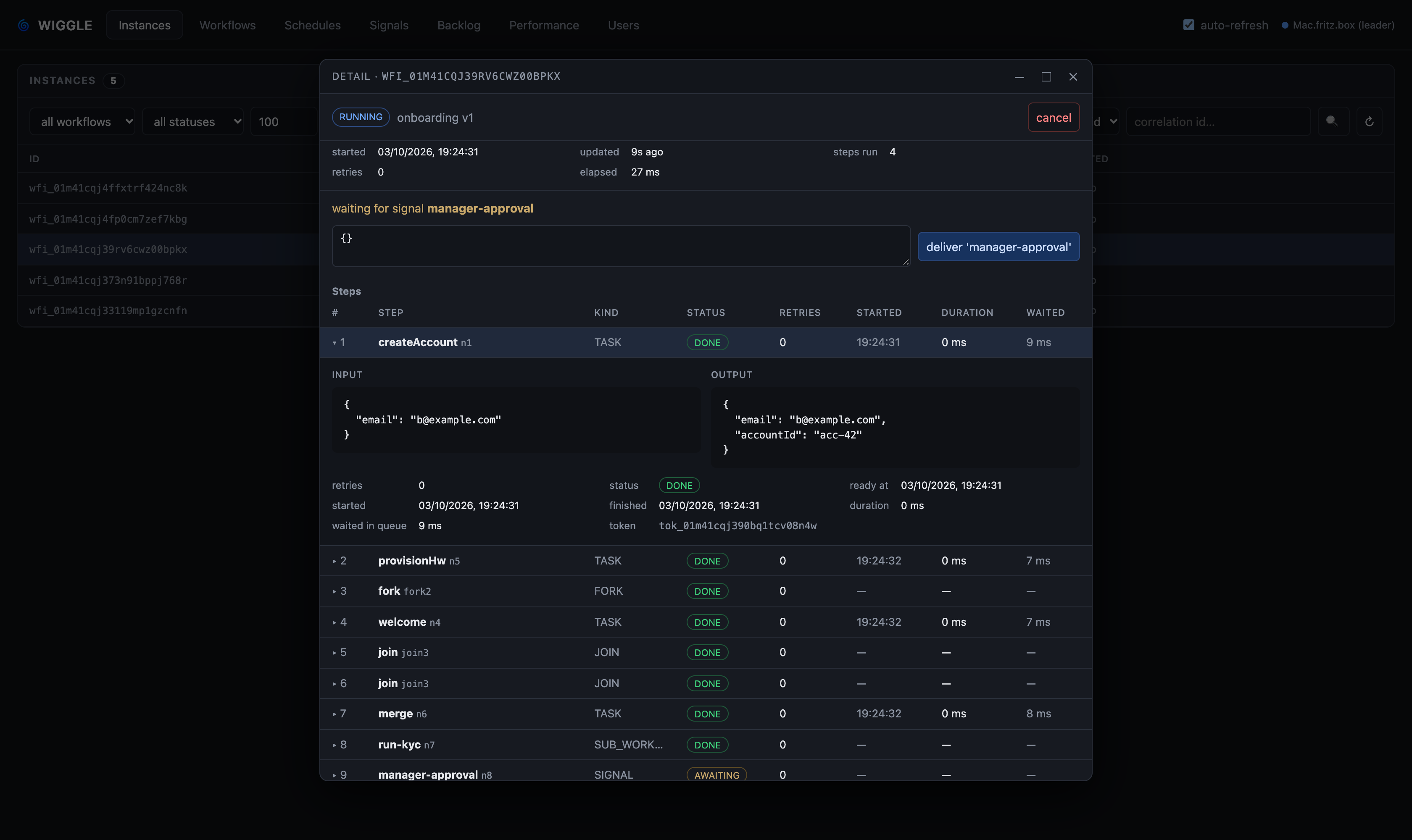Click the AWAITING status badge
Image resolution: width=1412 pixels, height=840 pixels.
pos(717,774)
